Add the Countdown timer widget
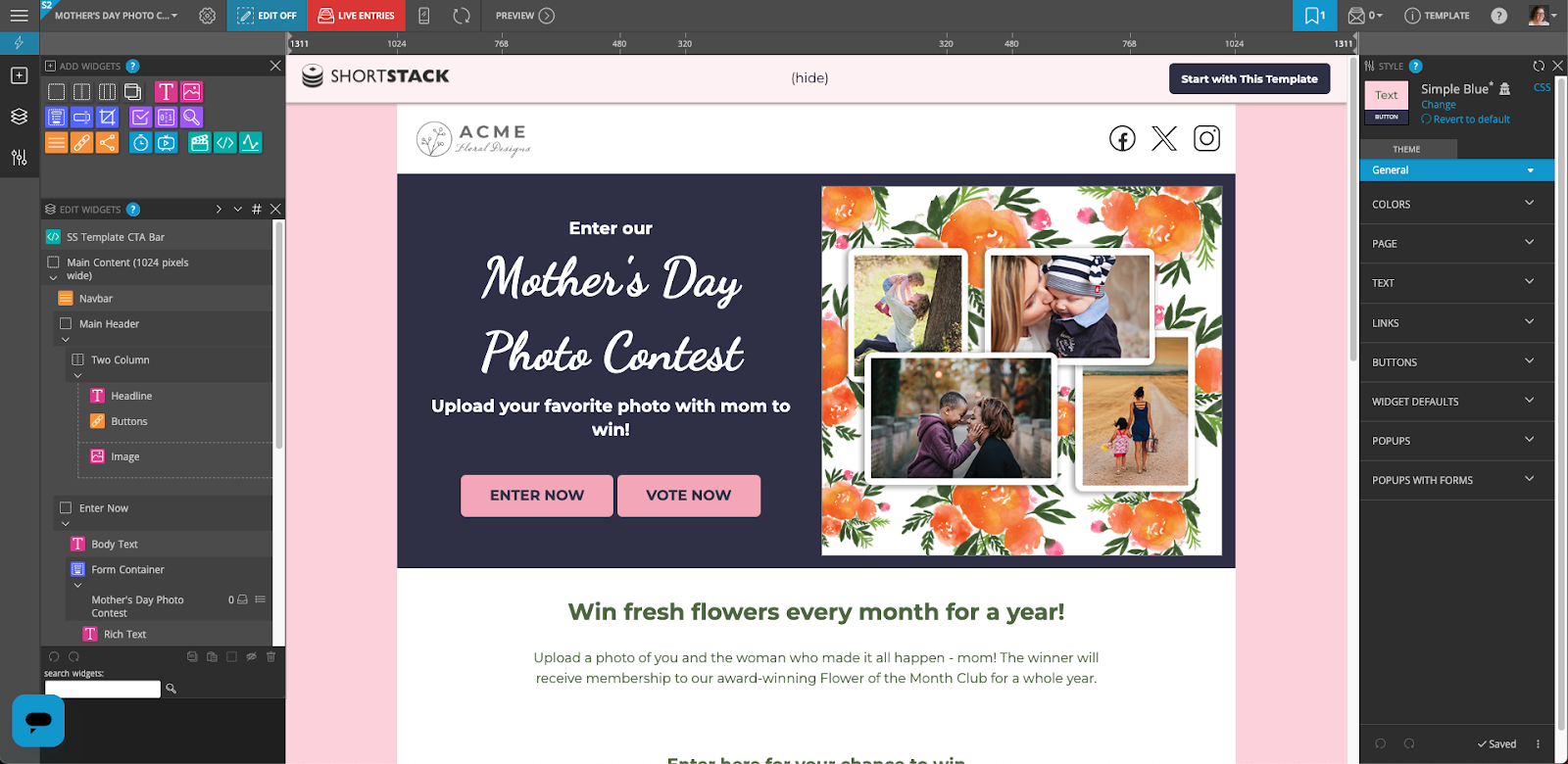Image resolution: width=1568 pixels, height=764 pixels. click(141, 143)
